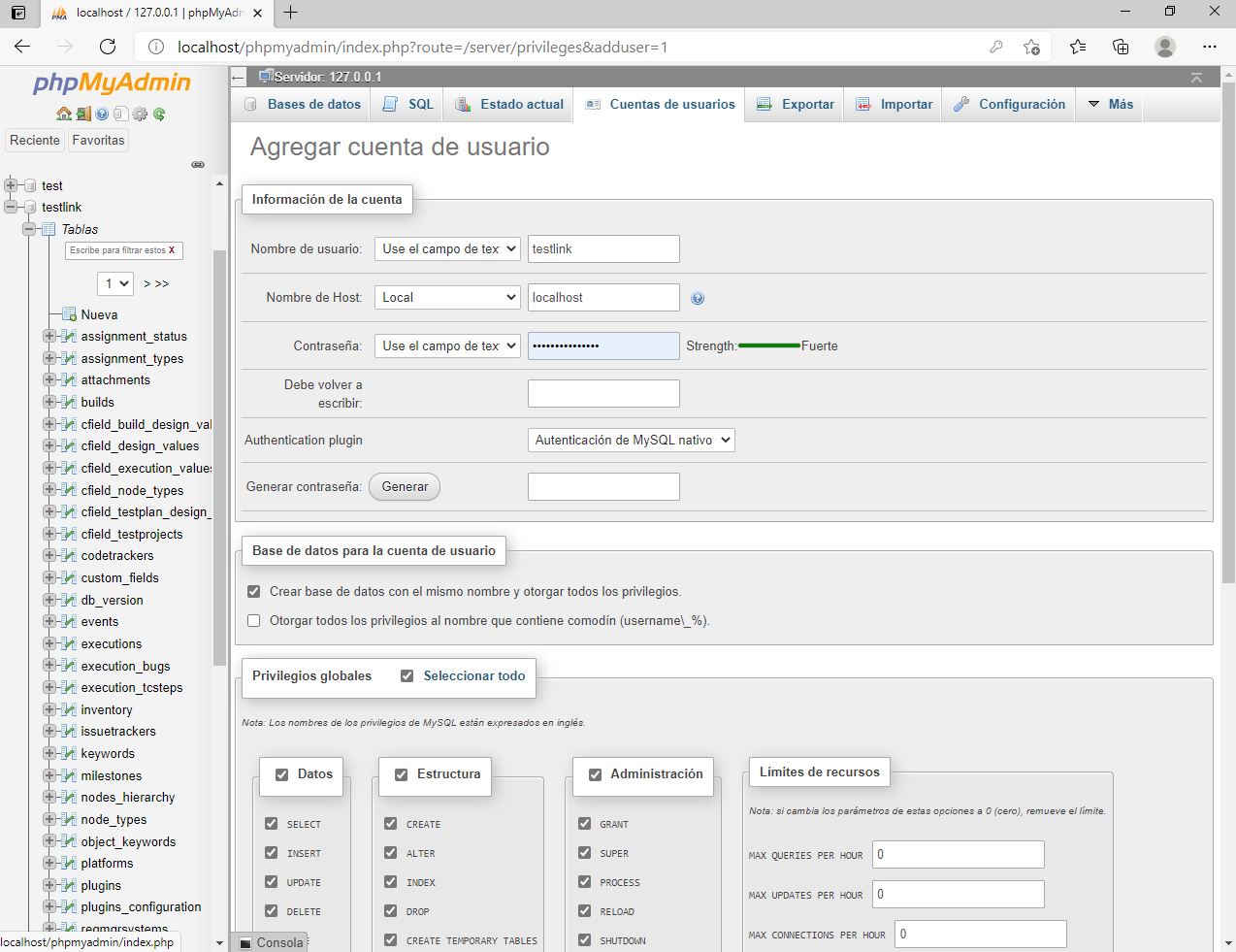Open the Nombre de Host dropdown

447,297
